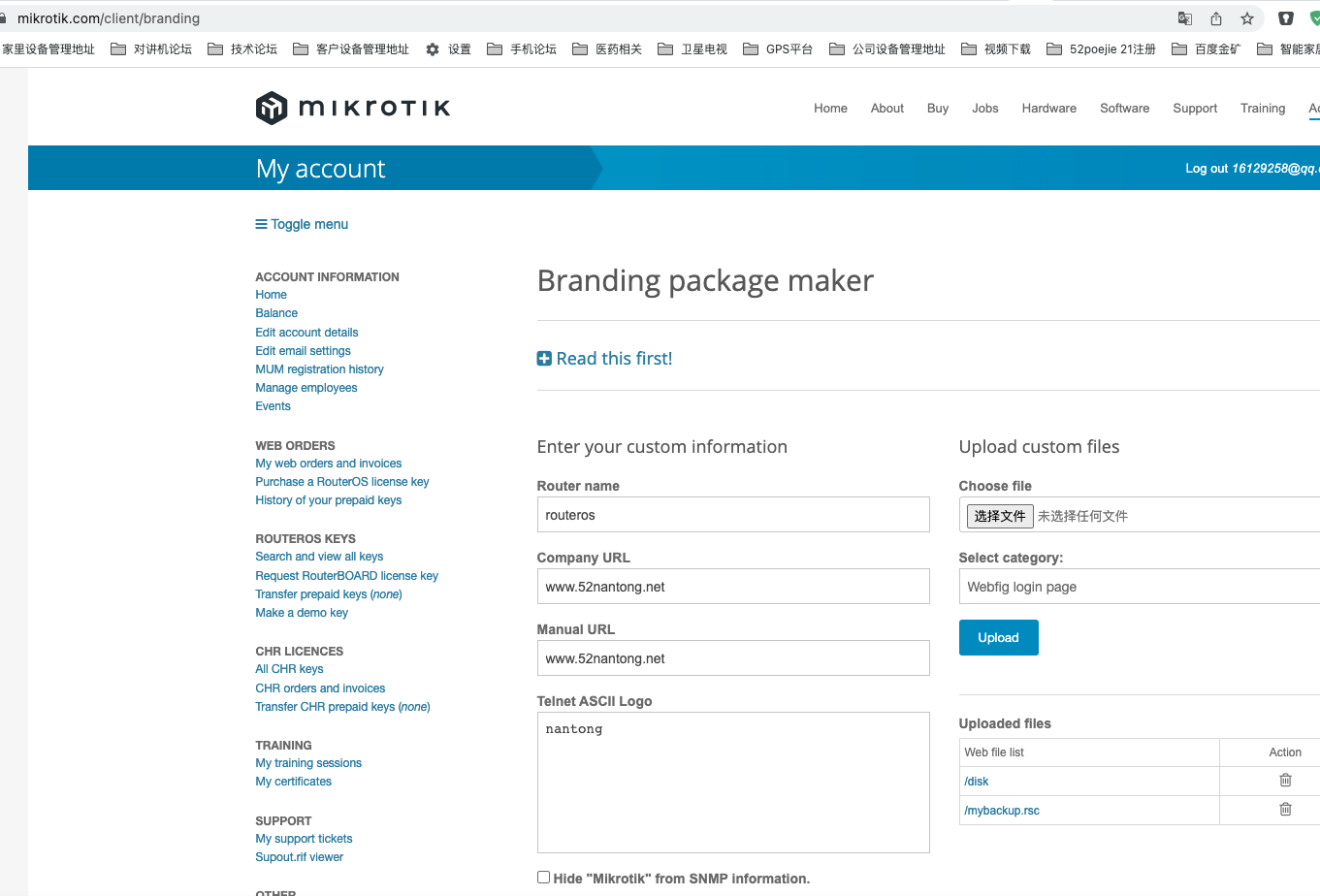Open Edit account details link

click(306, 333)
